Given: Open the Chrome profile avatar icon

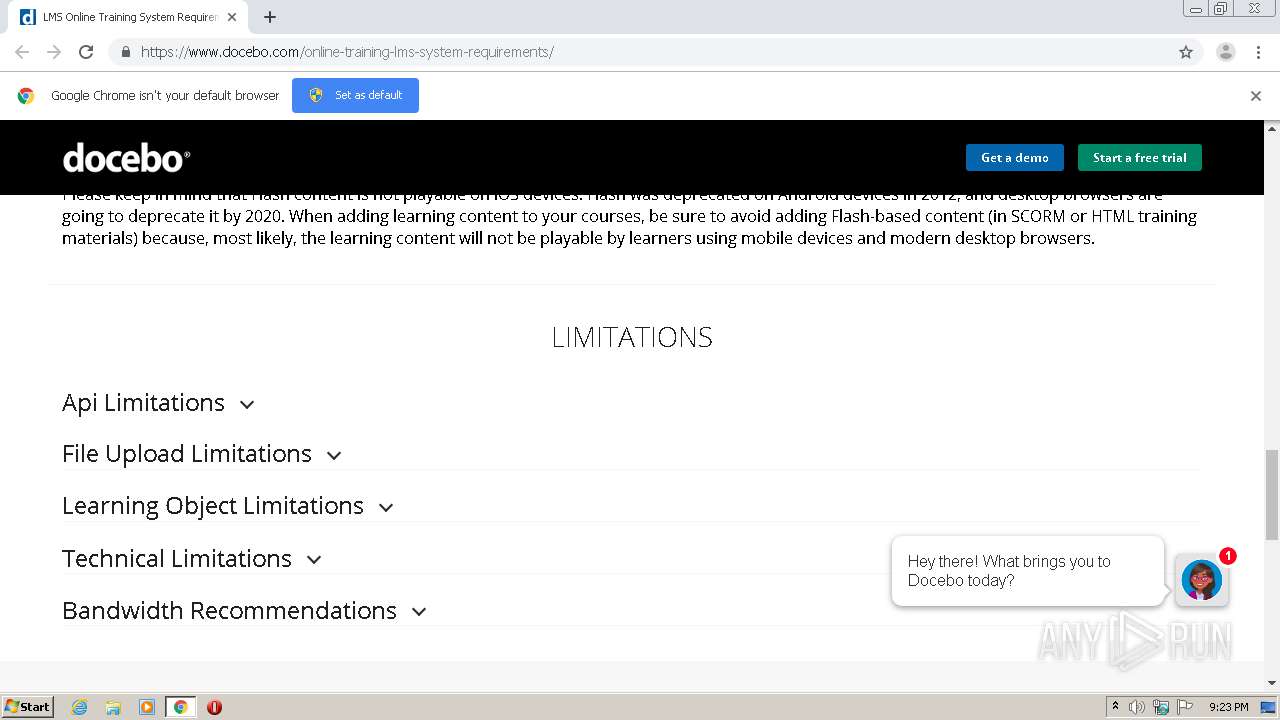Looking at the screenshot, I should [1226, 52].
